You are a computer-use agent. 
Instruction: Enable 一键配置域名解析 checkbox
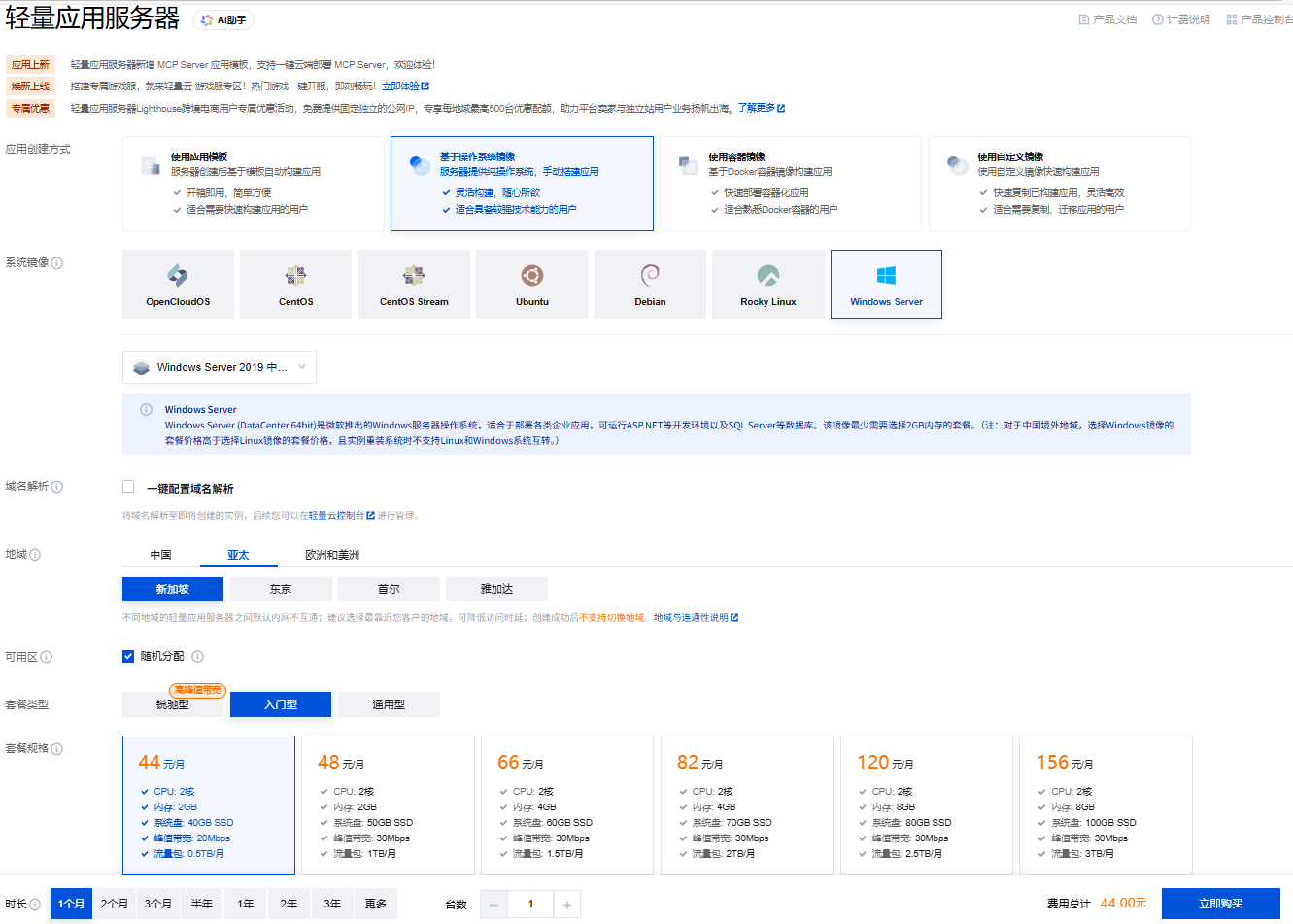pos(128,487)
